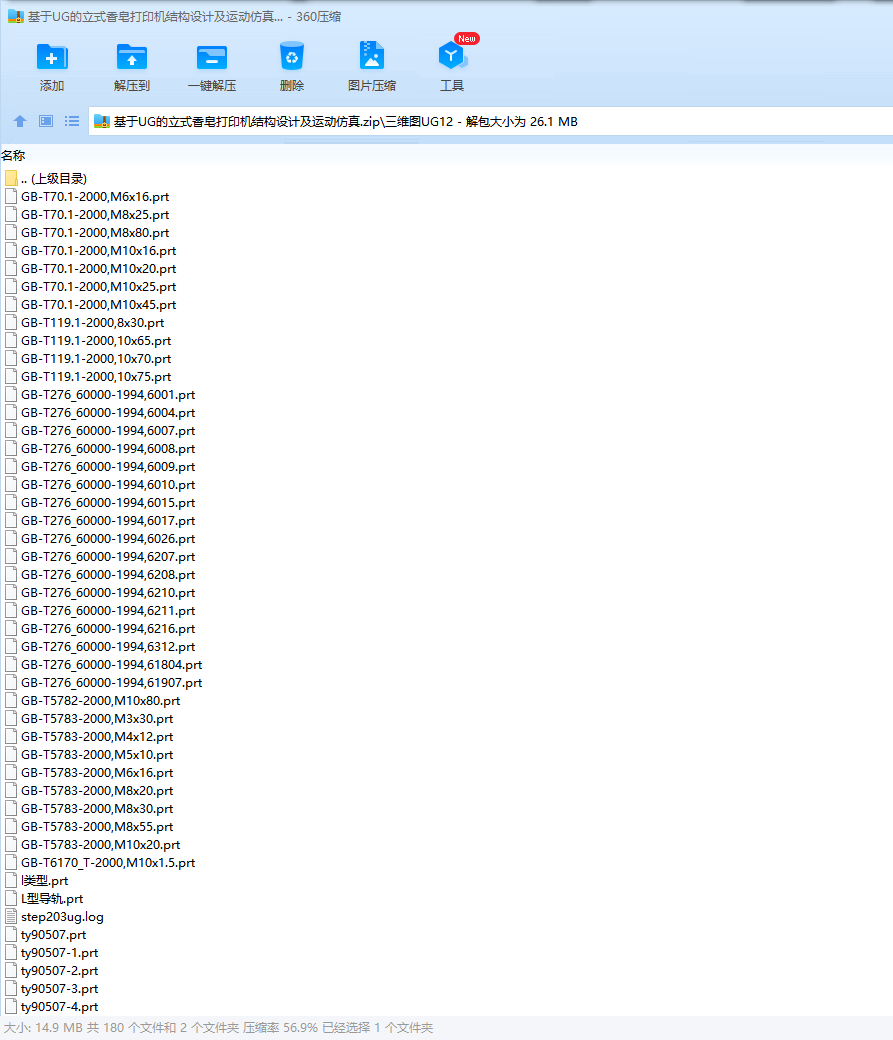Select file GB-T5782-2000,M10x80.prt

click(x=101, y=701)
